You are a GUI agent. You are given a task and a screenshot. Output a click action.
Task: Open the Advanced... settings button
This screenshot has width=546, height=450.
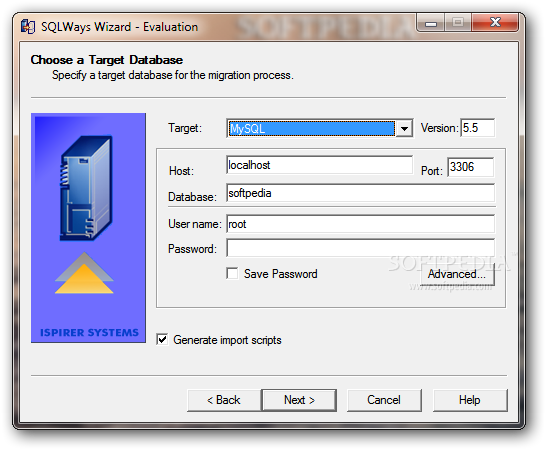[x=457, y=274]
